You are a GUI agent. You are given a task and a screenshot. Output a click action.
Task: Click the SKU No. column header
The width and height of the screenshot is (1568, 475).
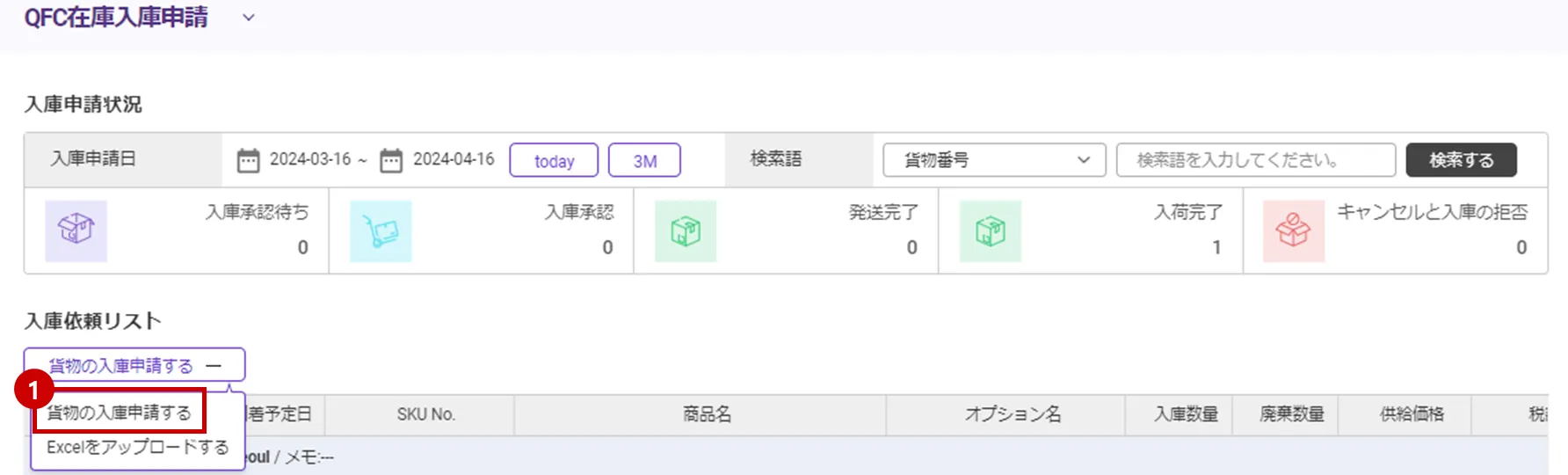(425, 414)
